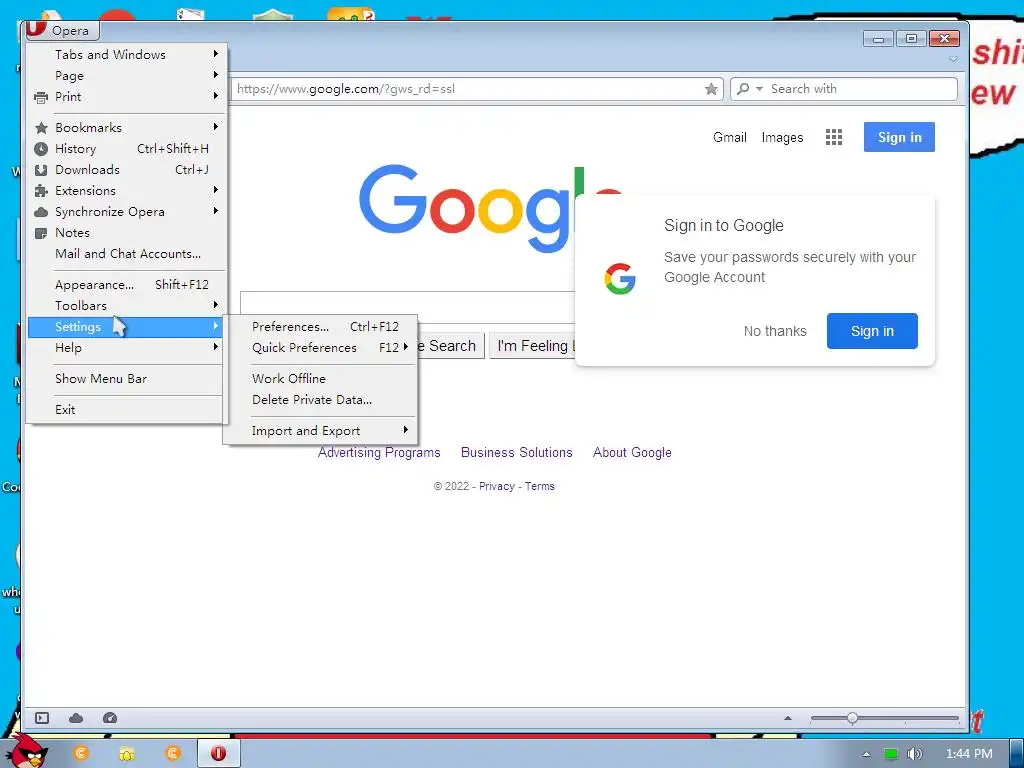This screenshot has width=1024, height=768.
Task: Click the volume speaker tray icon
Action: click(x=914, y=754)
